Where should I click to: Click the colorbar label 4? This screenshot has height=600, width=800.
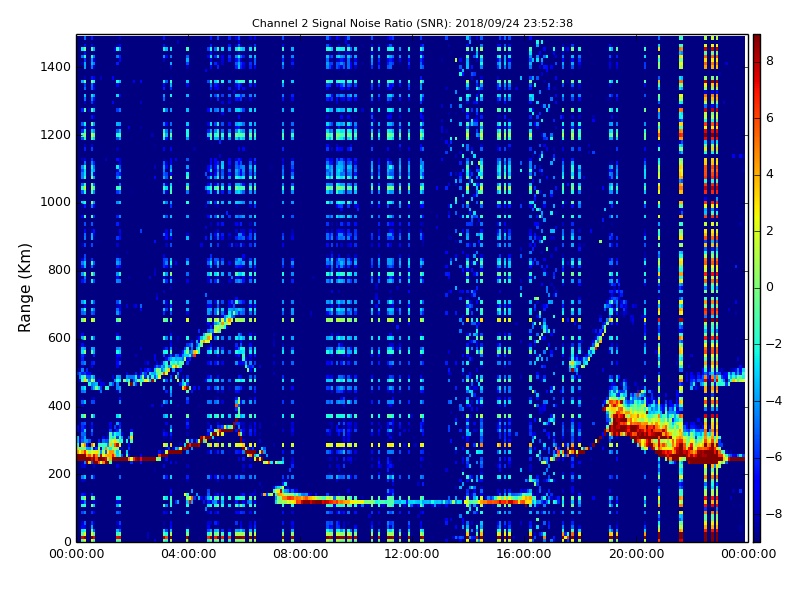pos(770,174)
